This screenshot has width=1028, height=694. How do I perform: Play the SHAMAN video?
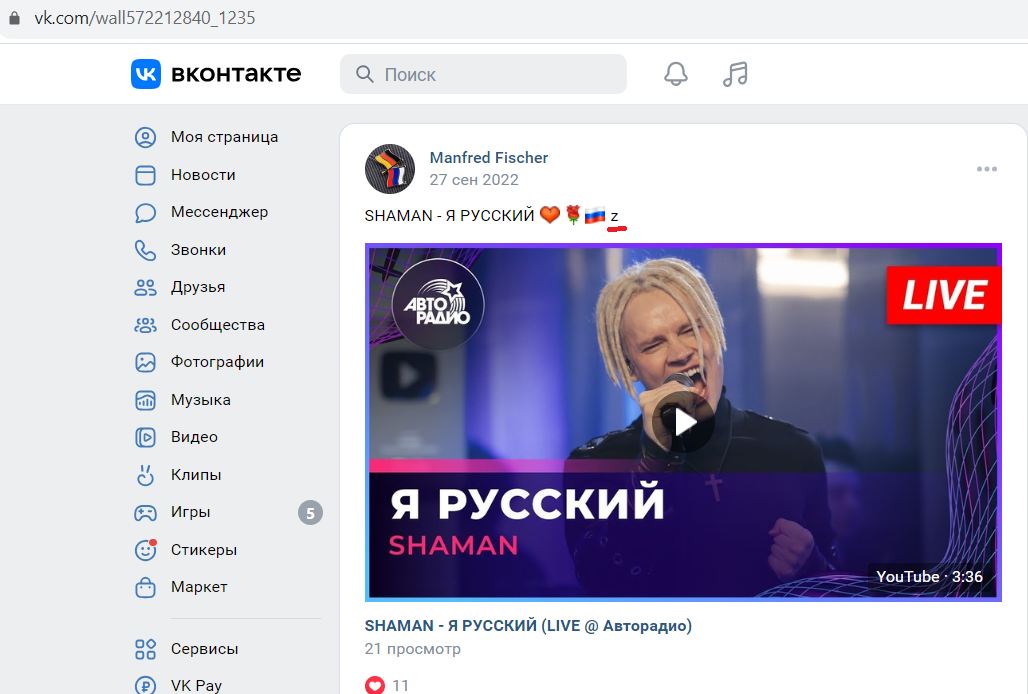click(683, 422)
